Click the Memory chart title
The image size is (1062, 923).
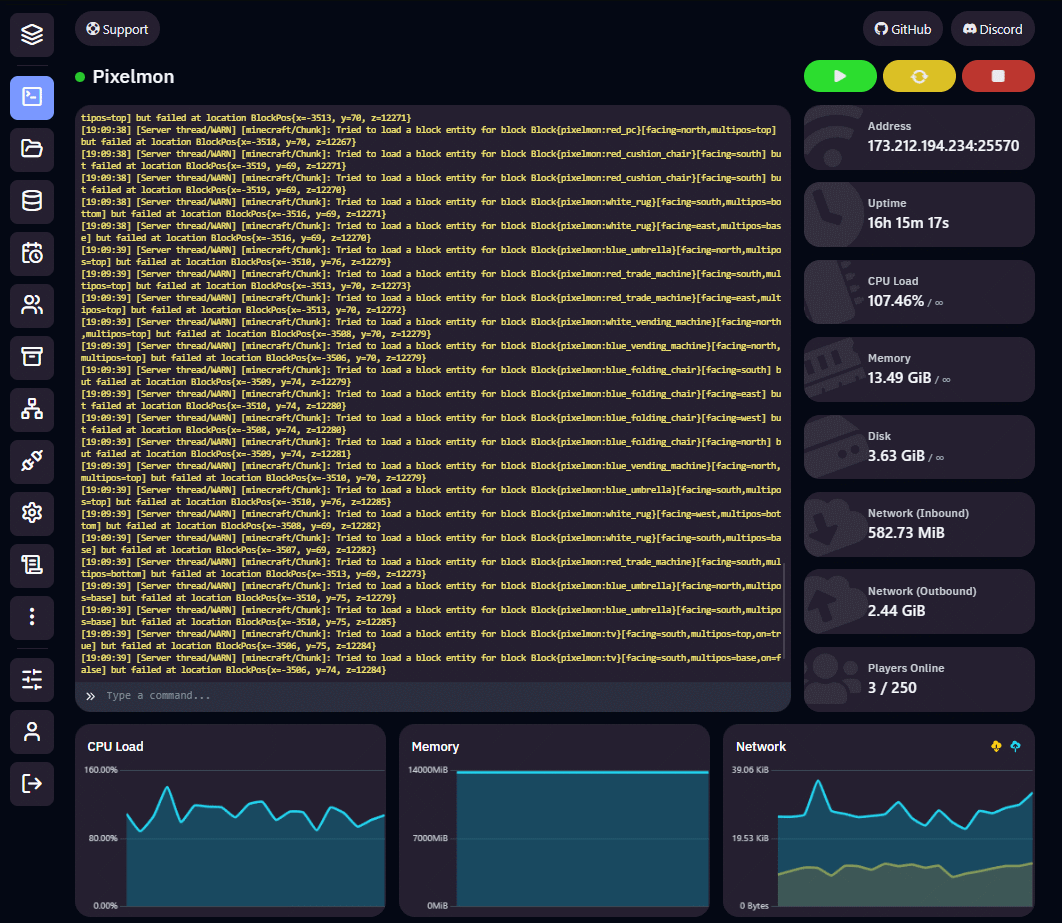click(435, 747)
